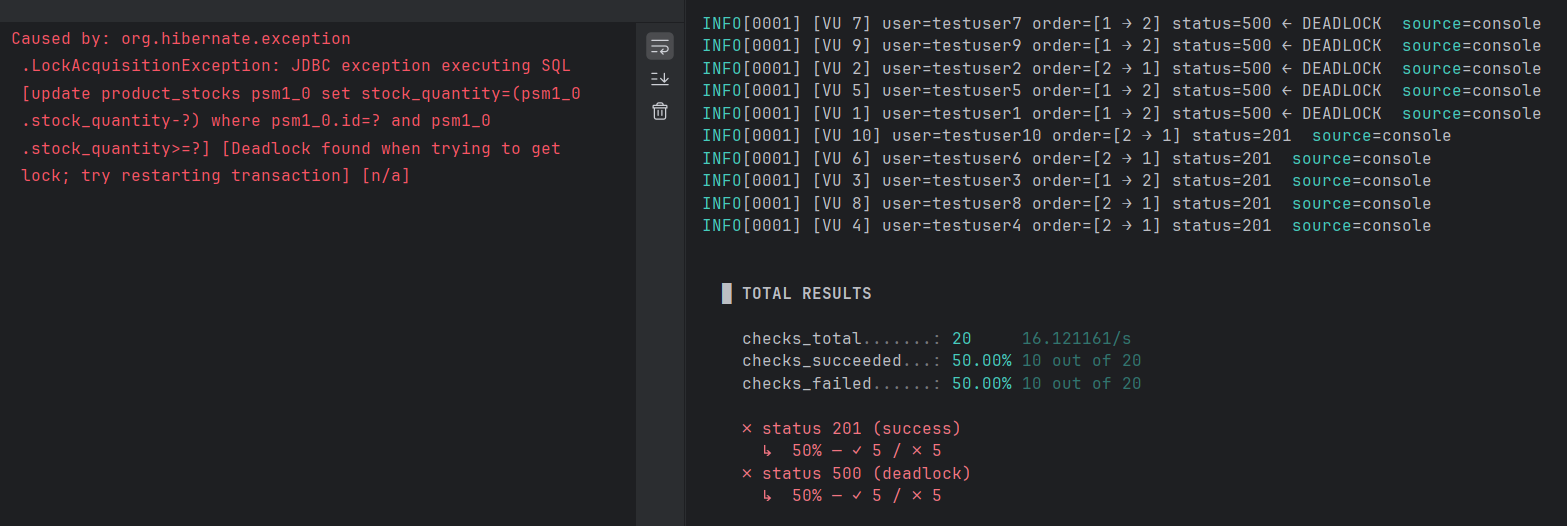Click the scroll to end icon
1567x526 pixels.
click(660, 78)
